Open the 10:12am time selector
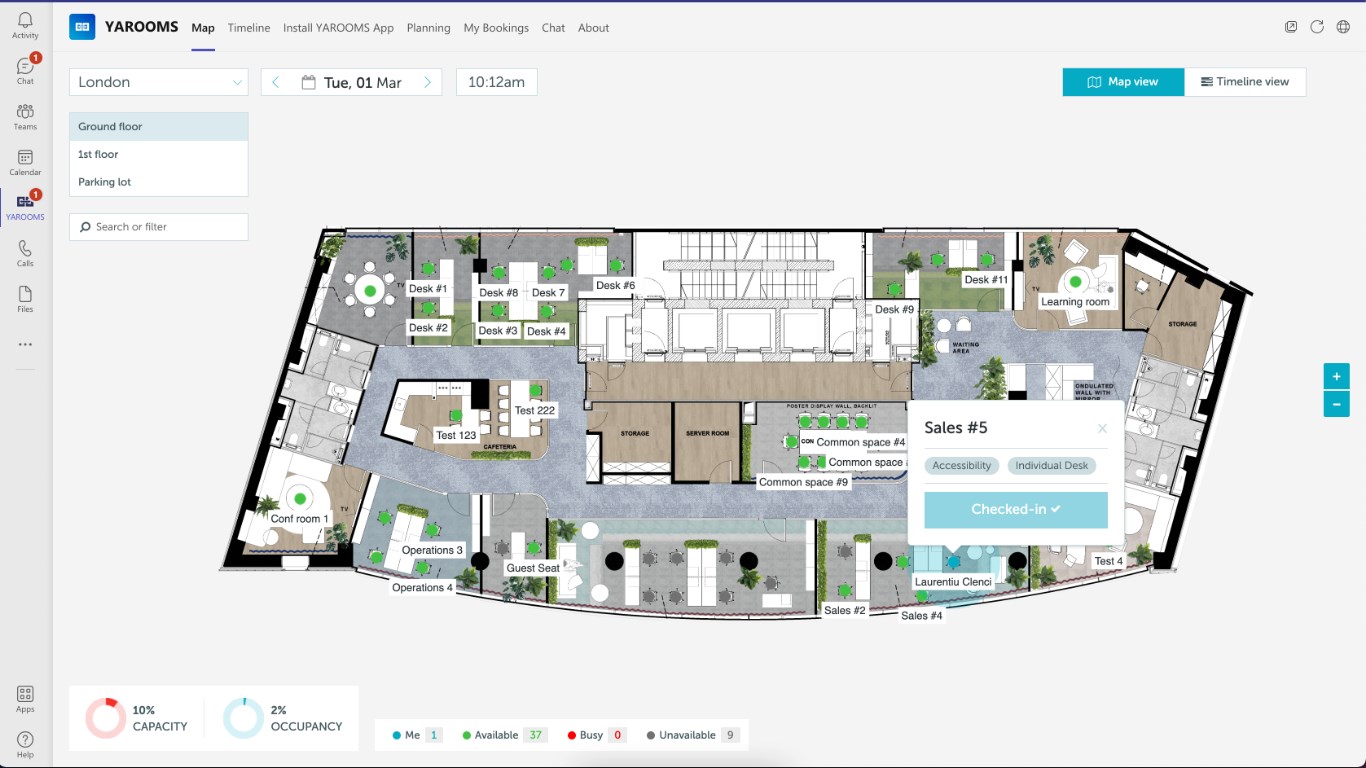 click(497, 82)
